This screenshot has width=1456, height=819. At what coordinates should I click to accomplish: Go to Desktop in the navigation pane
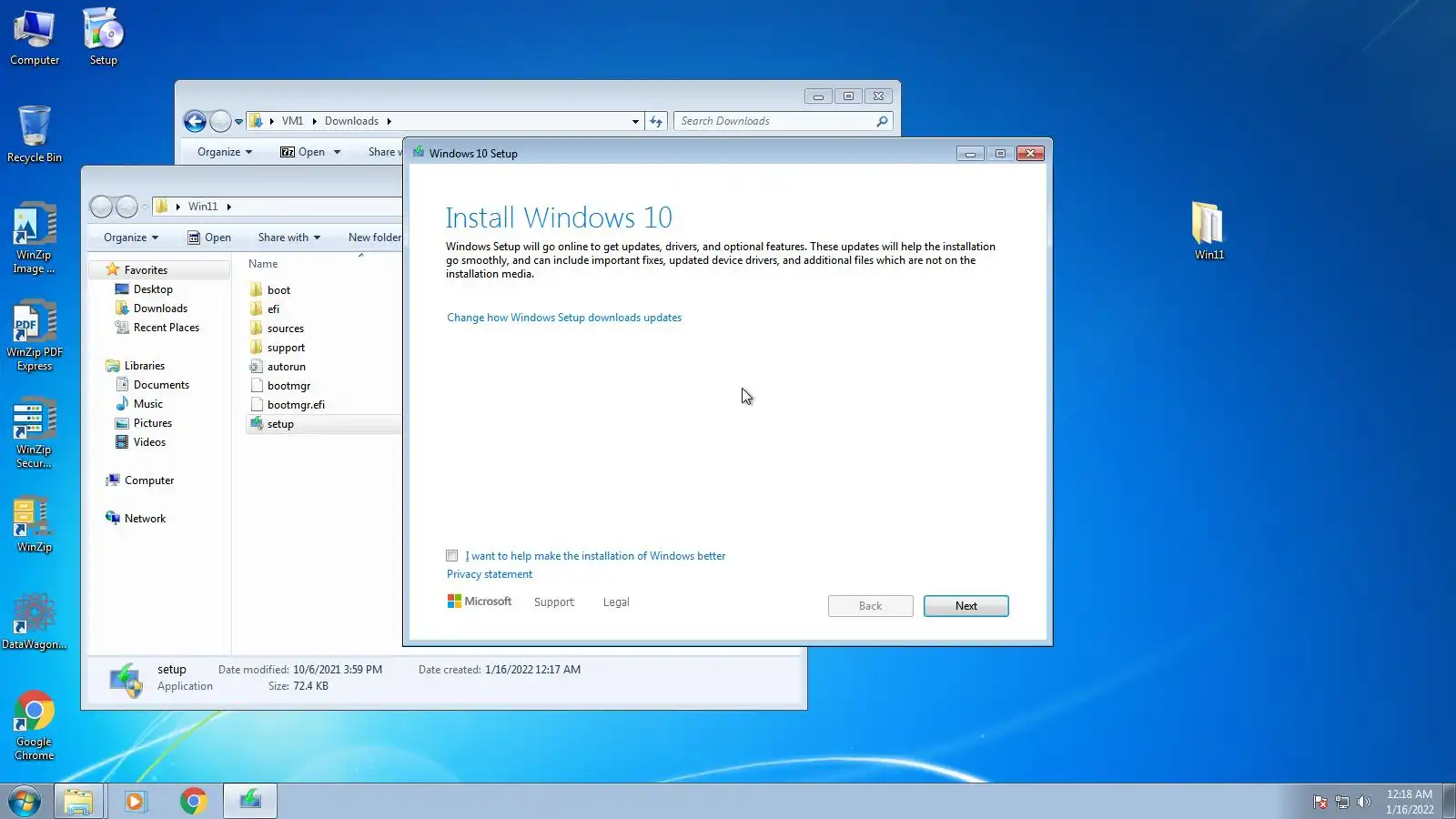pos(153,289)
